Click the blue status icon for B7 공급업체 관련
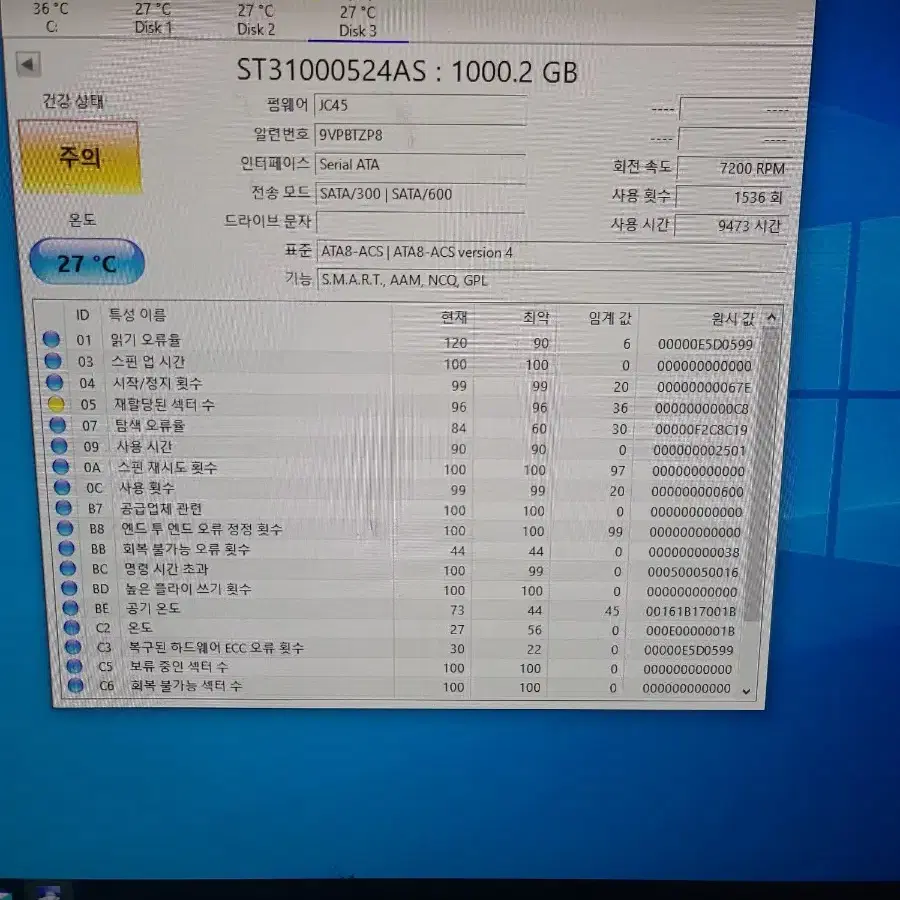 [x=64, y=507]
